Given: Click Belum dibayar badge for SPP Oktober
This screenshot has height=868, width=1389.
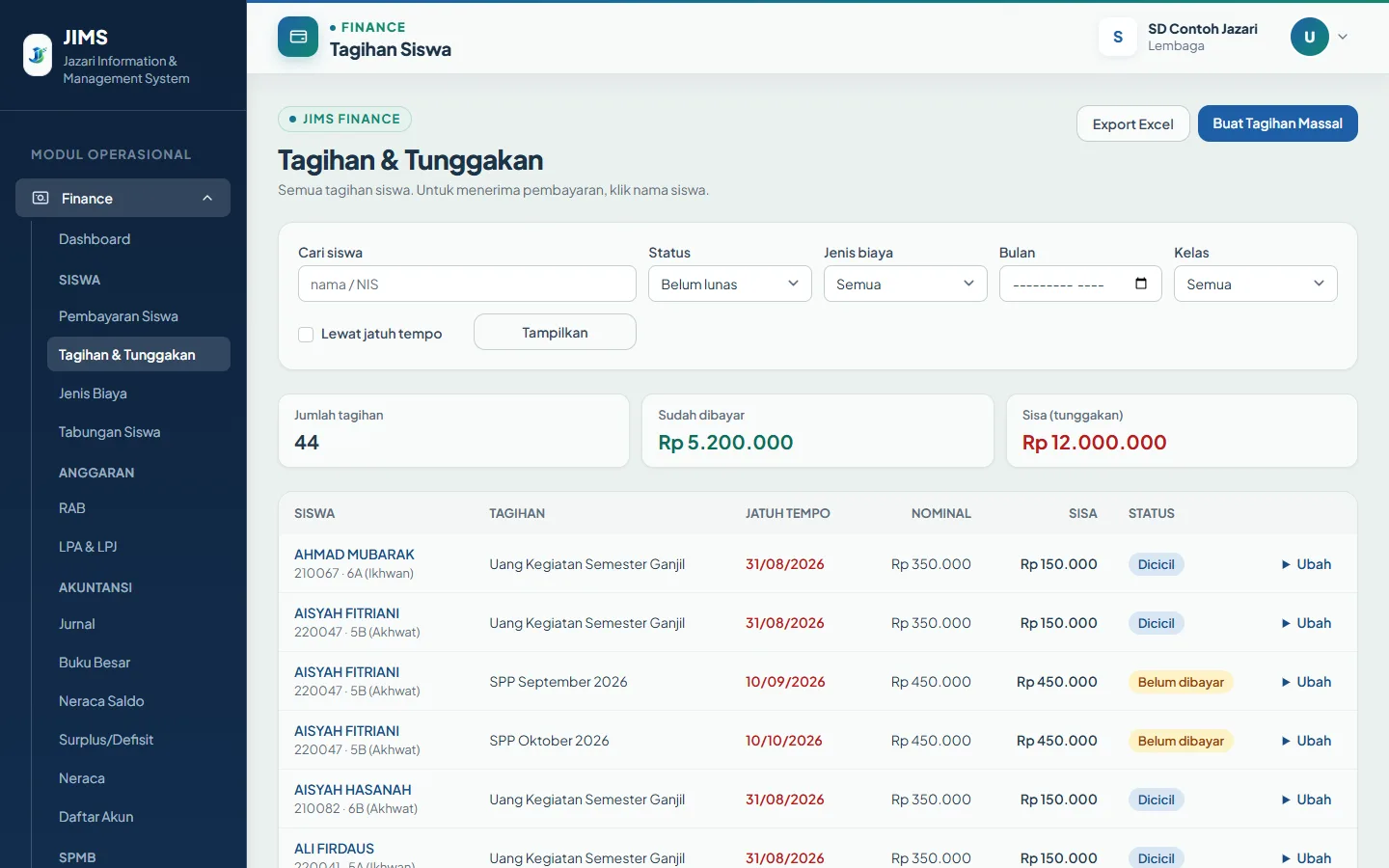Looking at the screenshot, I should click(1181, 741).
